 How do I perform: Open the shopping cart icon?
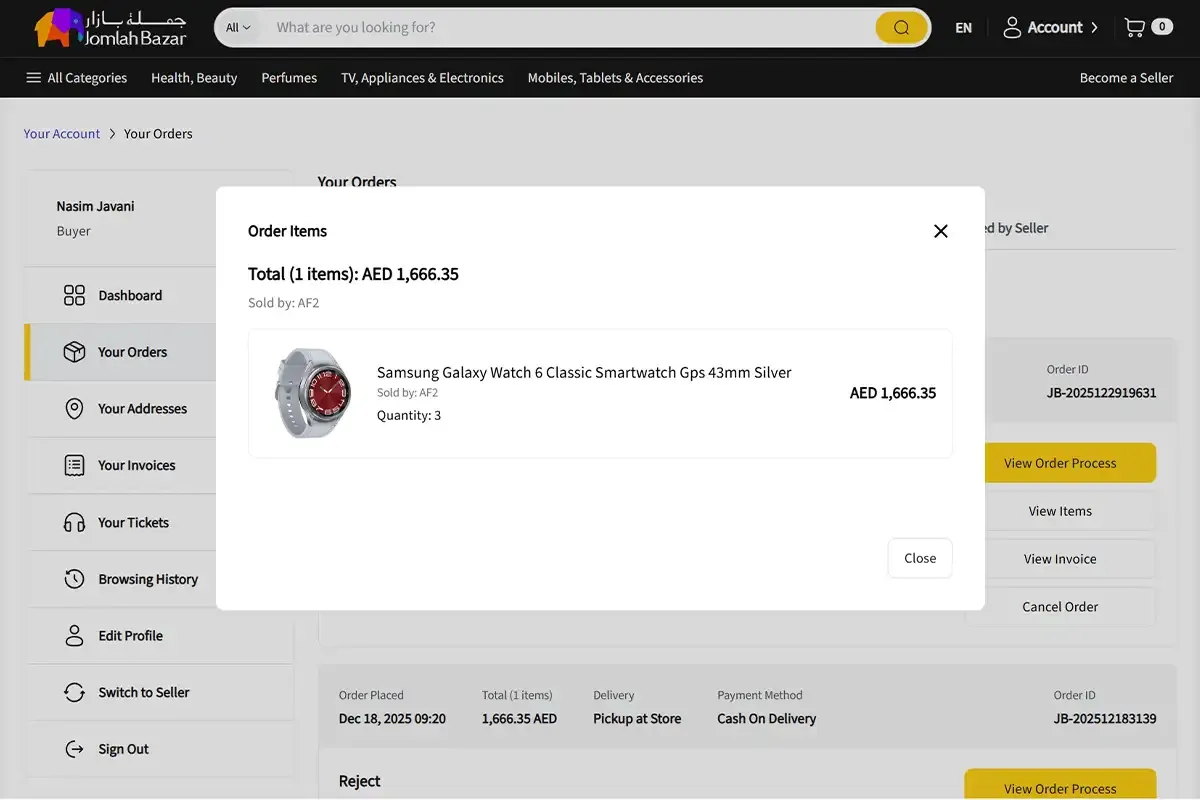[x=1135, y=28]
